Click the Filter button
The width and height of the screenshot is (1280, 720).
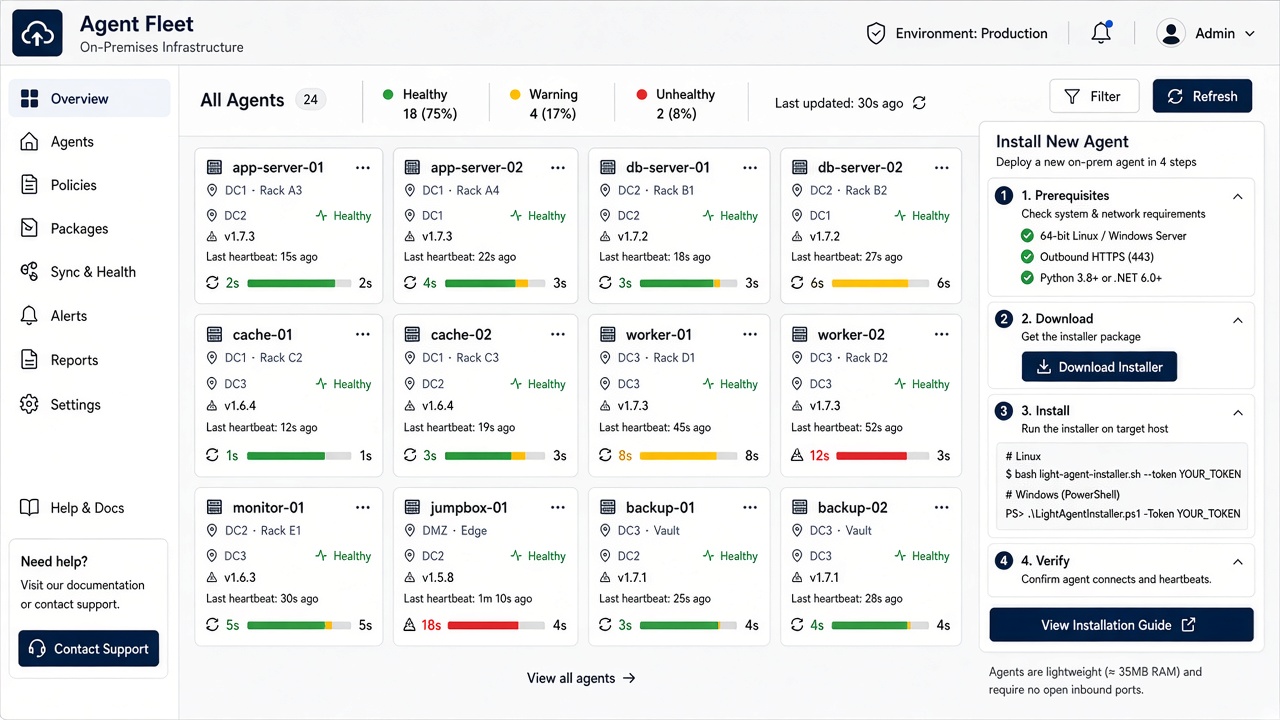[x=1094, y=96]
